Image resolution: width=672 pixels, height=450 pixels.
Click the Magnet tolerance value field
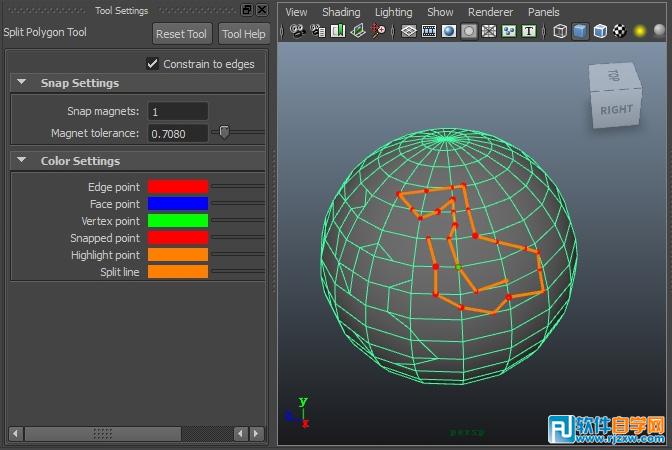(x=178, y=133)
